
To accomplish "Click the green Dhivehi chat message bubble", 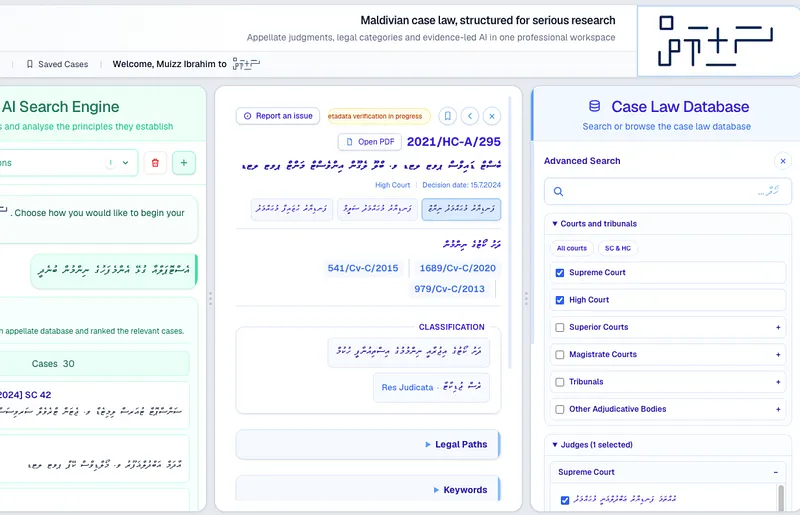I will coord(114,271).
